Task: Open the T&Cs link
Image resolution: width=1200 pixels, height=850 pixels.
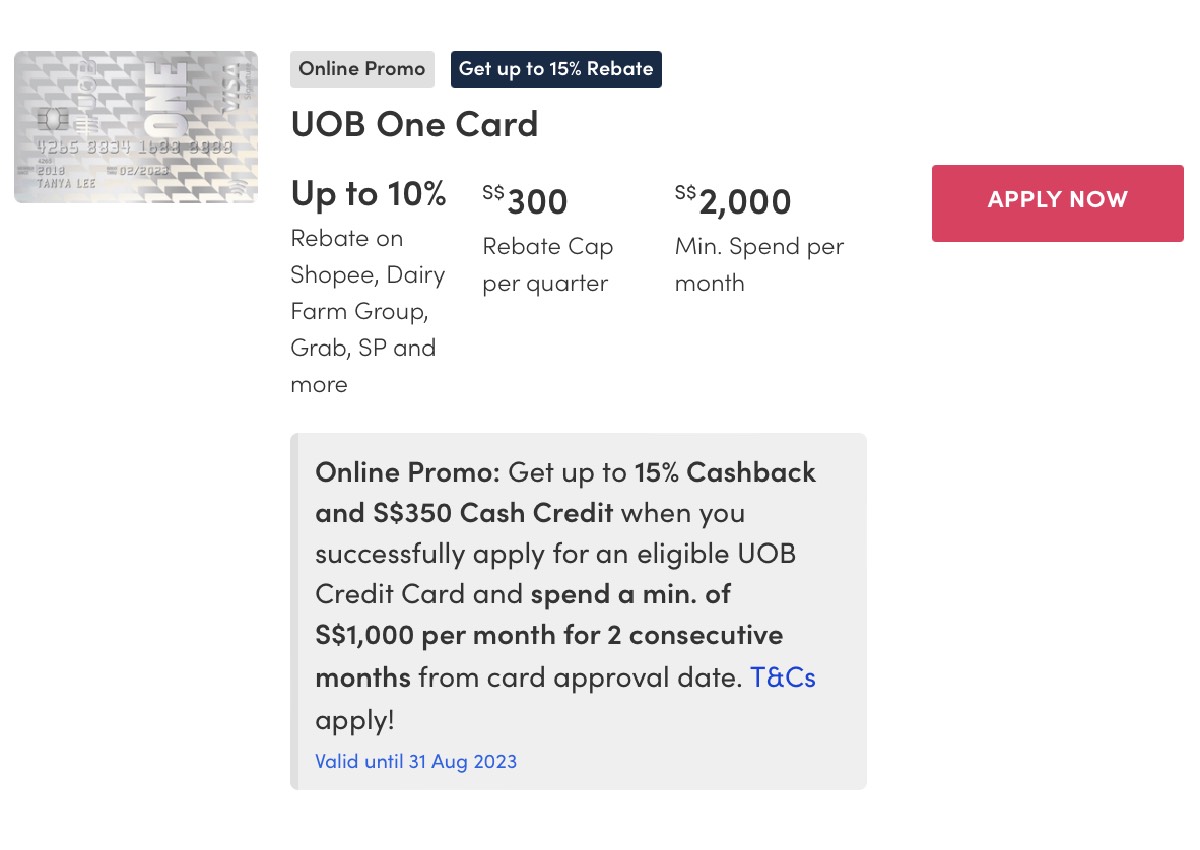Action: [x=782, y=677]
